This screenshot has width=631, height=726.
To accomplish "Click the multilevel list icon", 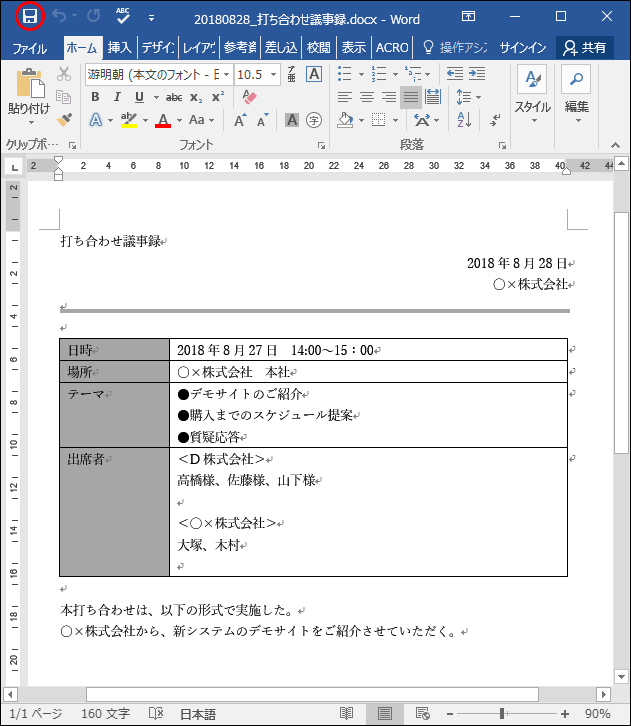I will click(412, 74).
